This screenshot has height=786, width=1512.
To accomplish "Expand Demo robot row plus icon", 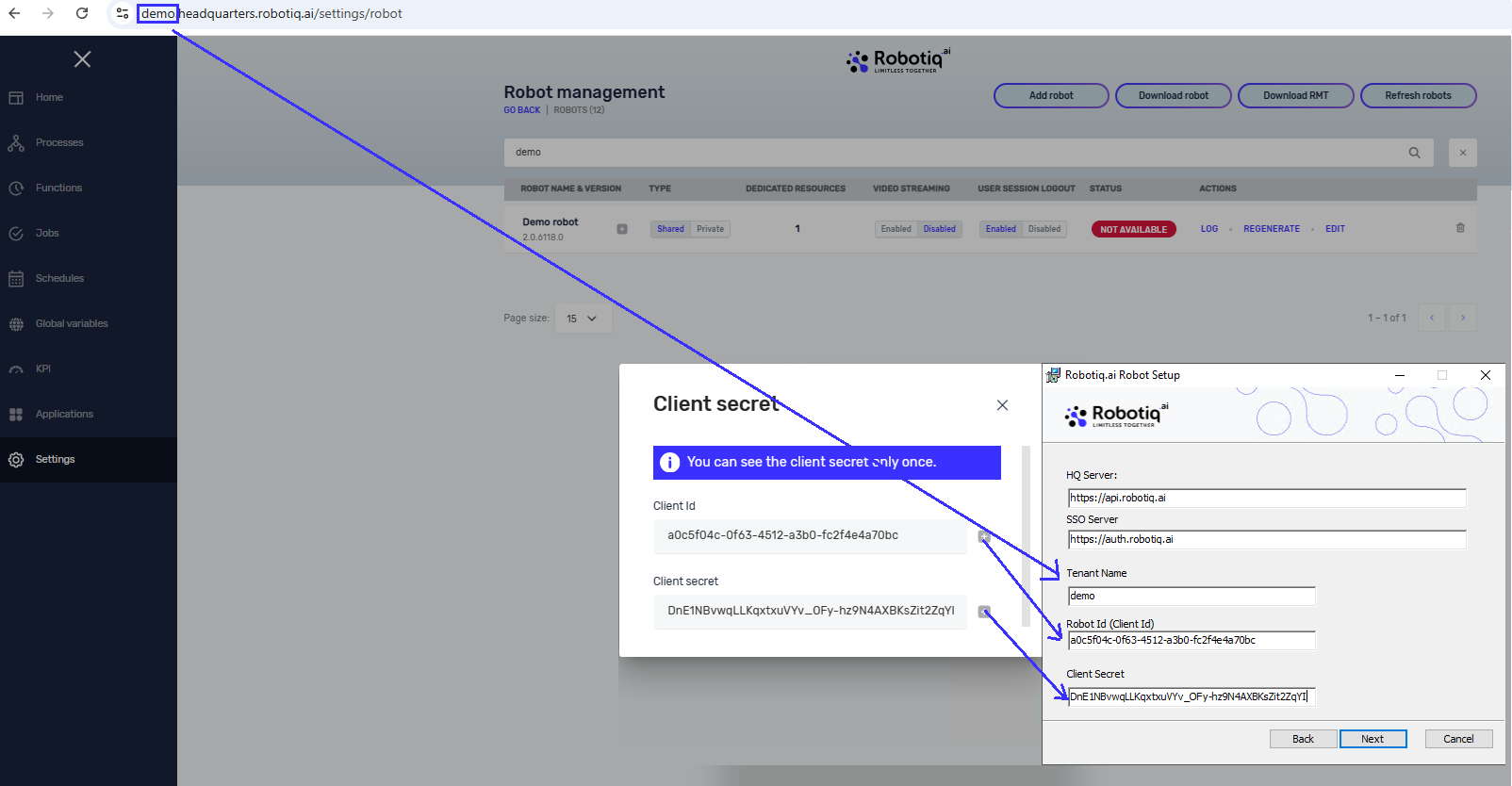I will (x=622, y=229).
